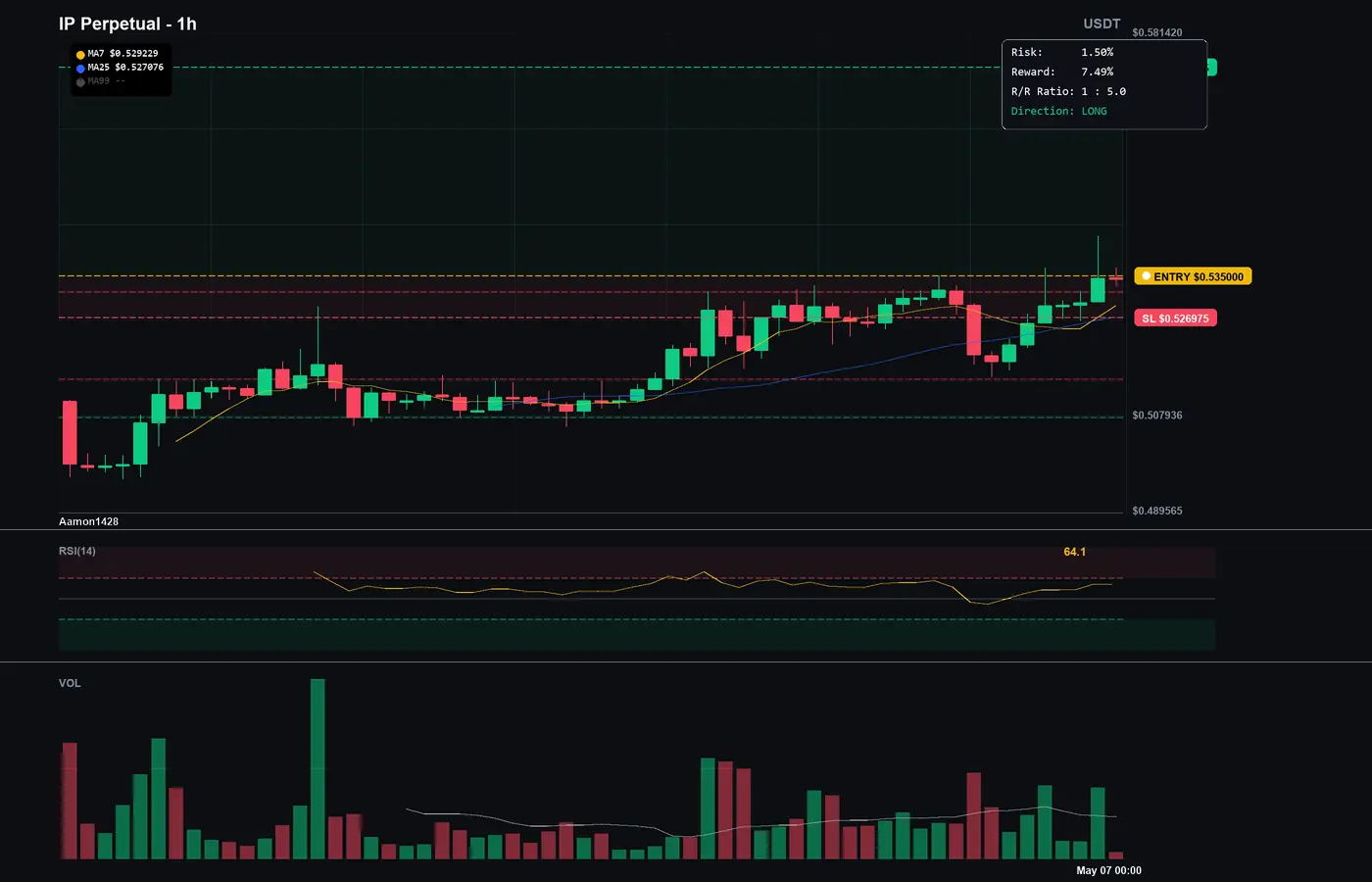Click the blue MA25 legend dot
The height and width of the screenshot is (882, 1372).
point(80,69)
